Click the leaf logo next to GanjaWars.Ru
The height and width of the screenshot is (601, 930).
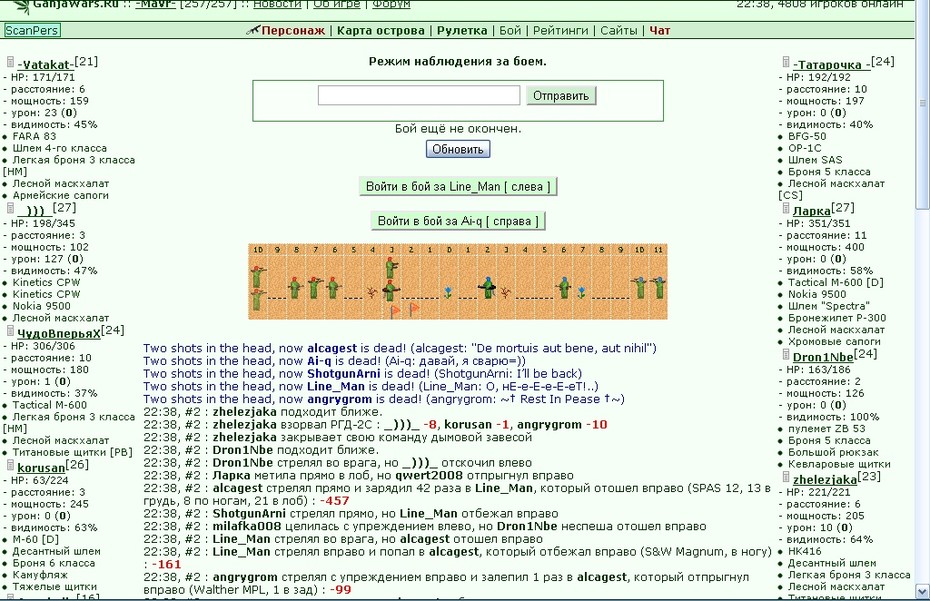point(21,6)
